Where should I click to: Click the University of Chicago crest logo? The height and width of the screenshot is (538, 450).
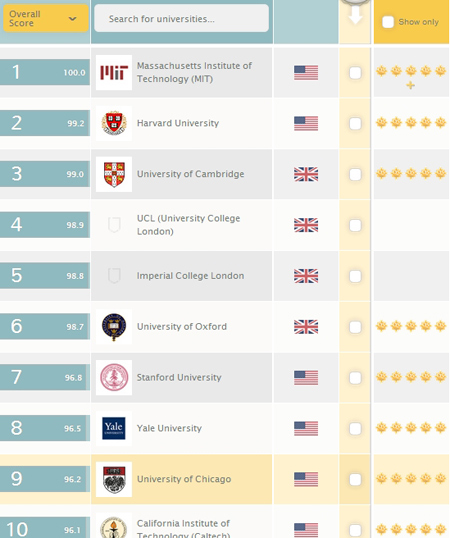114,479
